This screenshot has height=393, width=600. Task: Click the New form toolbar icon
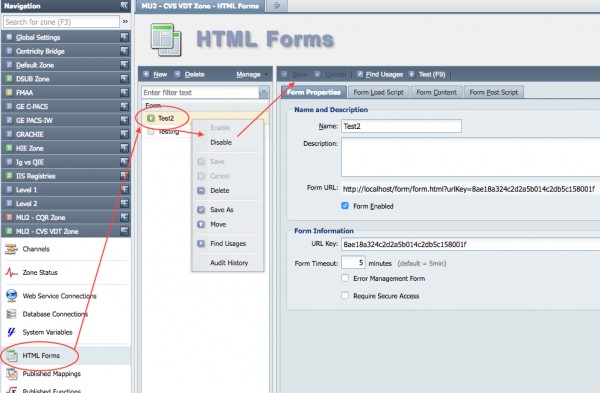point(146,74)
